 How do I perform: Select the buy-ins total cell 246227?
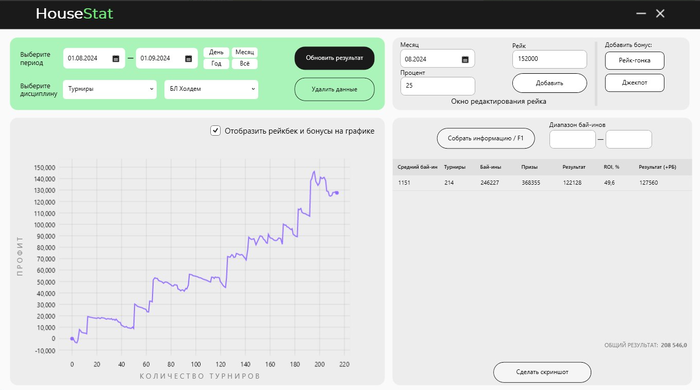[490, 183]
